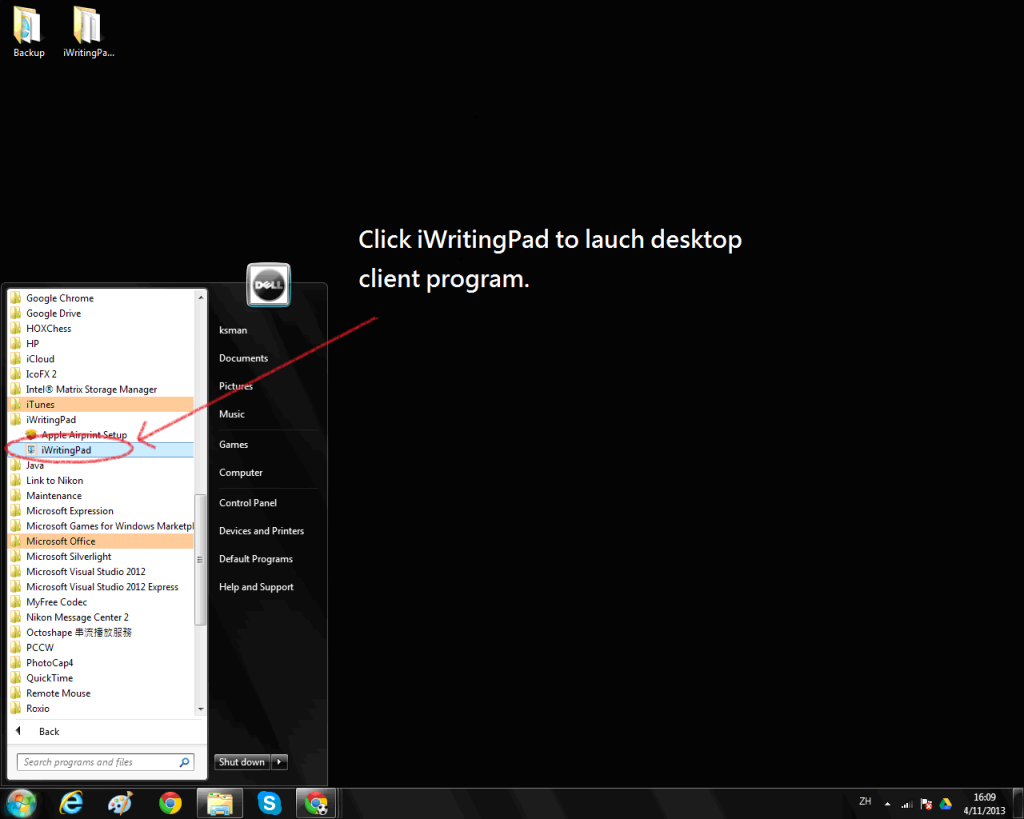The width and height of the screenshot is (1024, 819).
Task: Click the Dell user account picture
Action: (268, 285)
